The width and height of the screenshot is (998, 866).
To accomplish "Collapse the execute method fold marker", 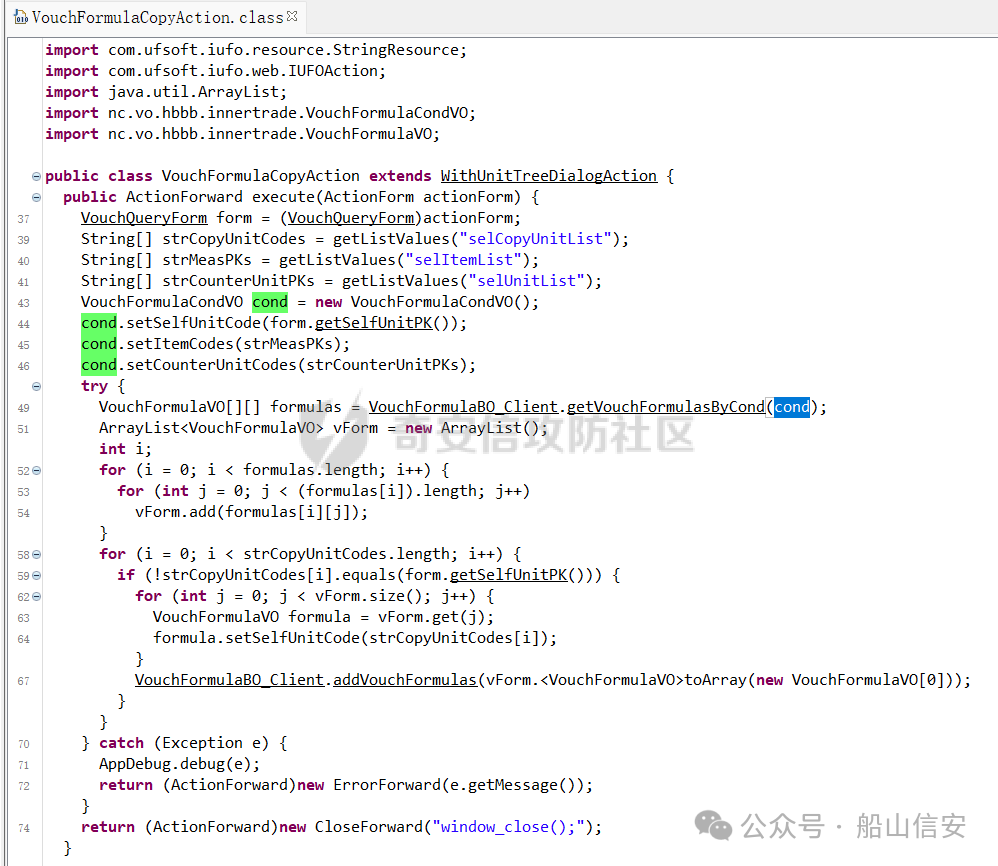I will click(x=37, y=197).
